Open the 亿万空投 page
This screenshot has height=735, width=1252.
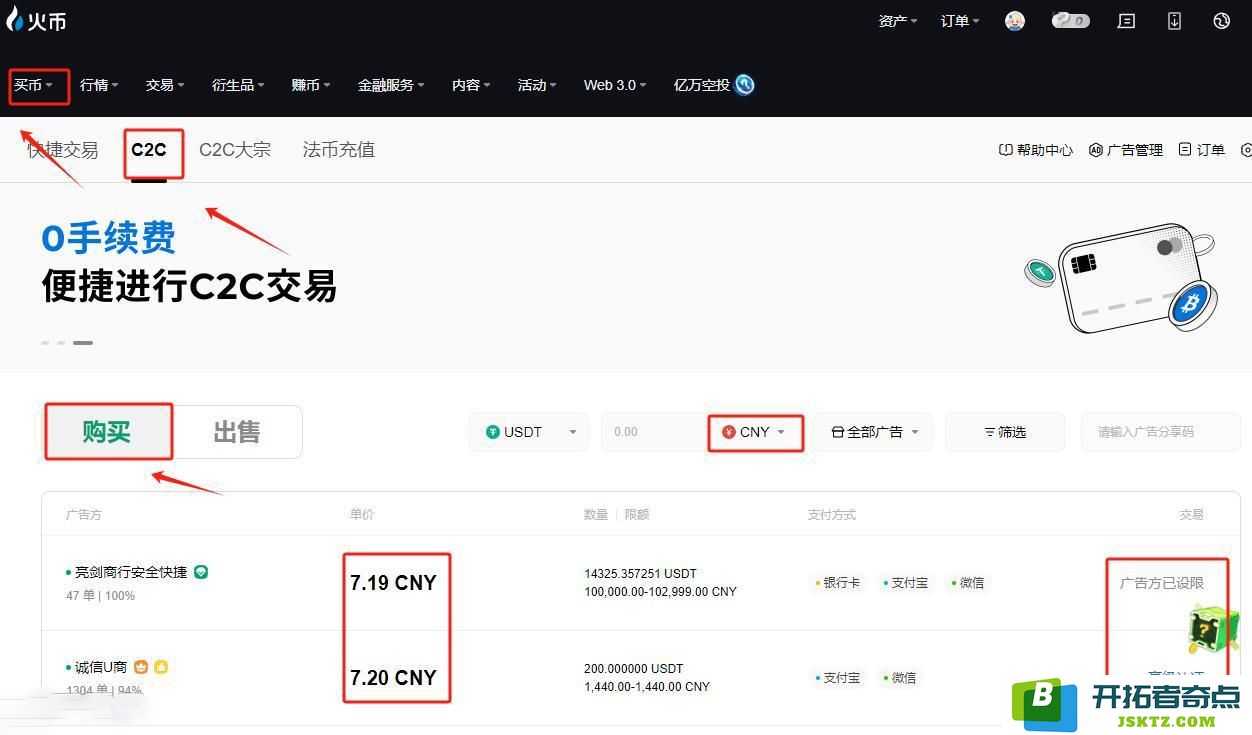click(702, 86)
